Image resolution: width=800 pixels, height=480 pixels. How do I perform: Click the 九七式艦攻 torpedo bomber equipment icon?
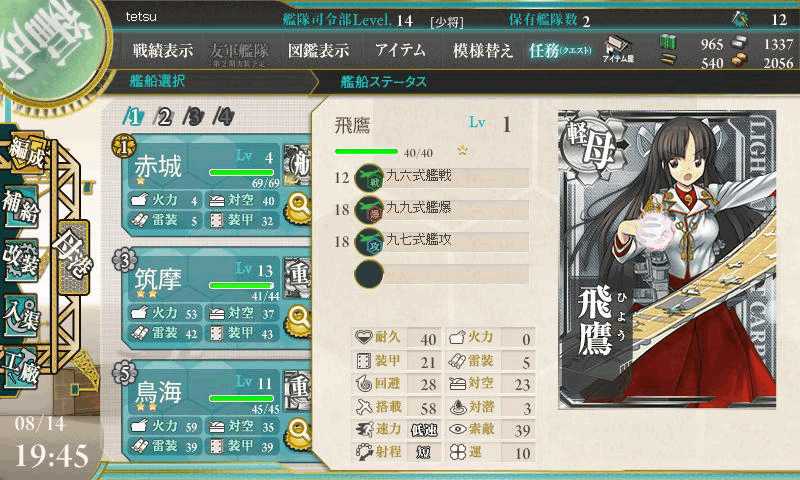[369, 241]
